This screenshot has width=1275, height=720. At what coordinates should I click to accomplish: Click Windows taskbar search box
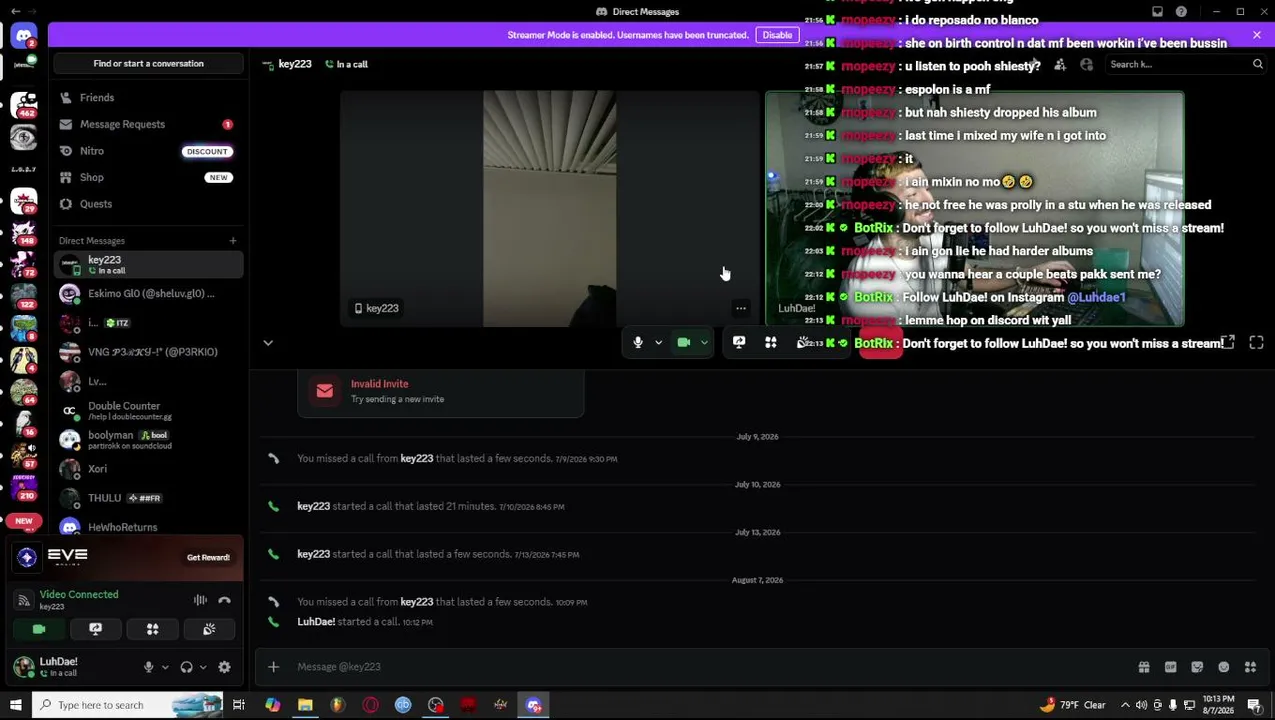tap(127, 705)
